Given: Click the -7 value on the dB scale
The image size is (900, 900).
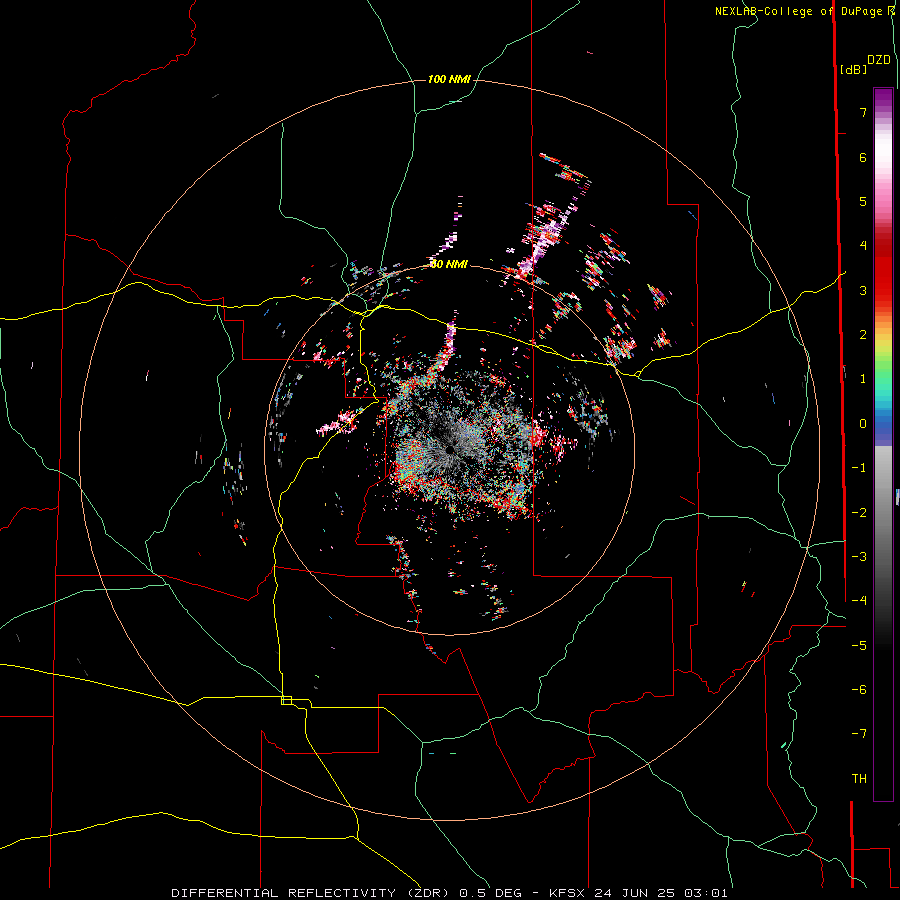Looking at the screenshot, I should pyautogui.click(x=859, y=734).
